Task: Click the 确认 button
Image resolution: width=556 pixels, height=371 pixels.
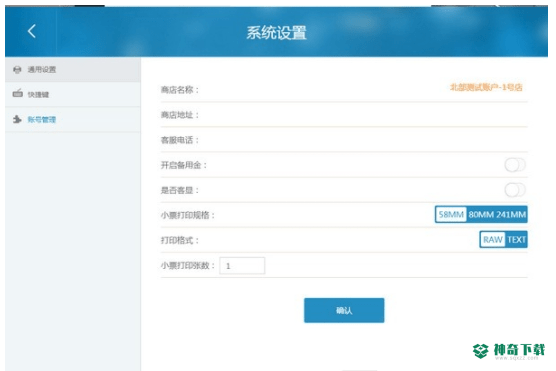Action: [344, 310]
